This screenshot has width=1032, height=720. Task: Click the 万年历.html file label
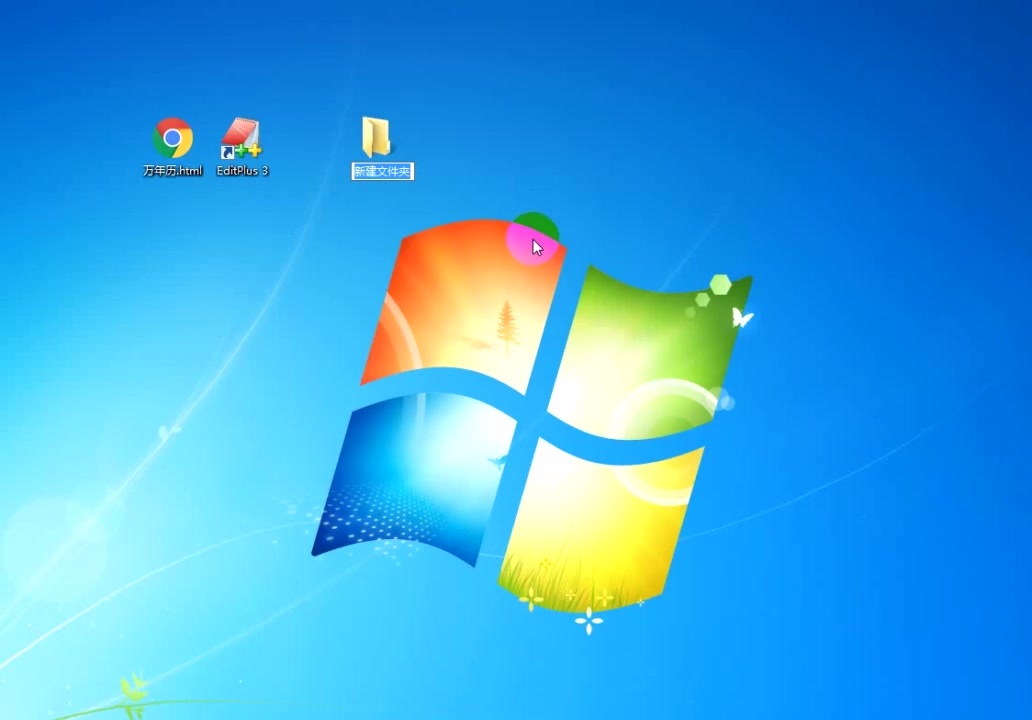[172, 170]
